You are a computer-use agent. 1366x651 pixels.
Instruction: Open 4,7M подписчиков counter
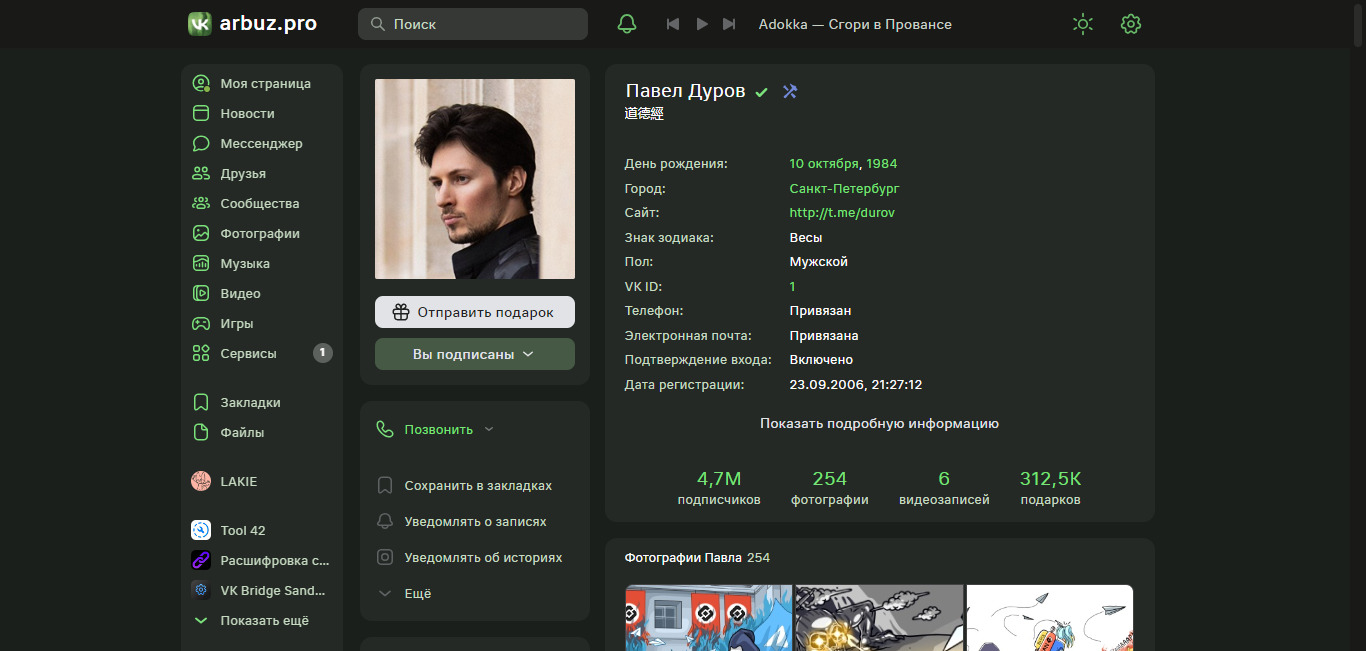tap(719, 488)
